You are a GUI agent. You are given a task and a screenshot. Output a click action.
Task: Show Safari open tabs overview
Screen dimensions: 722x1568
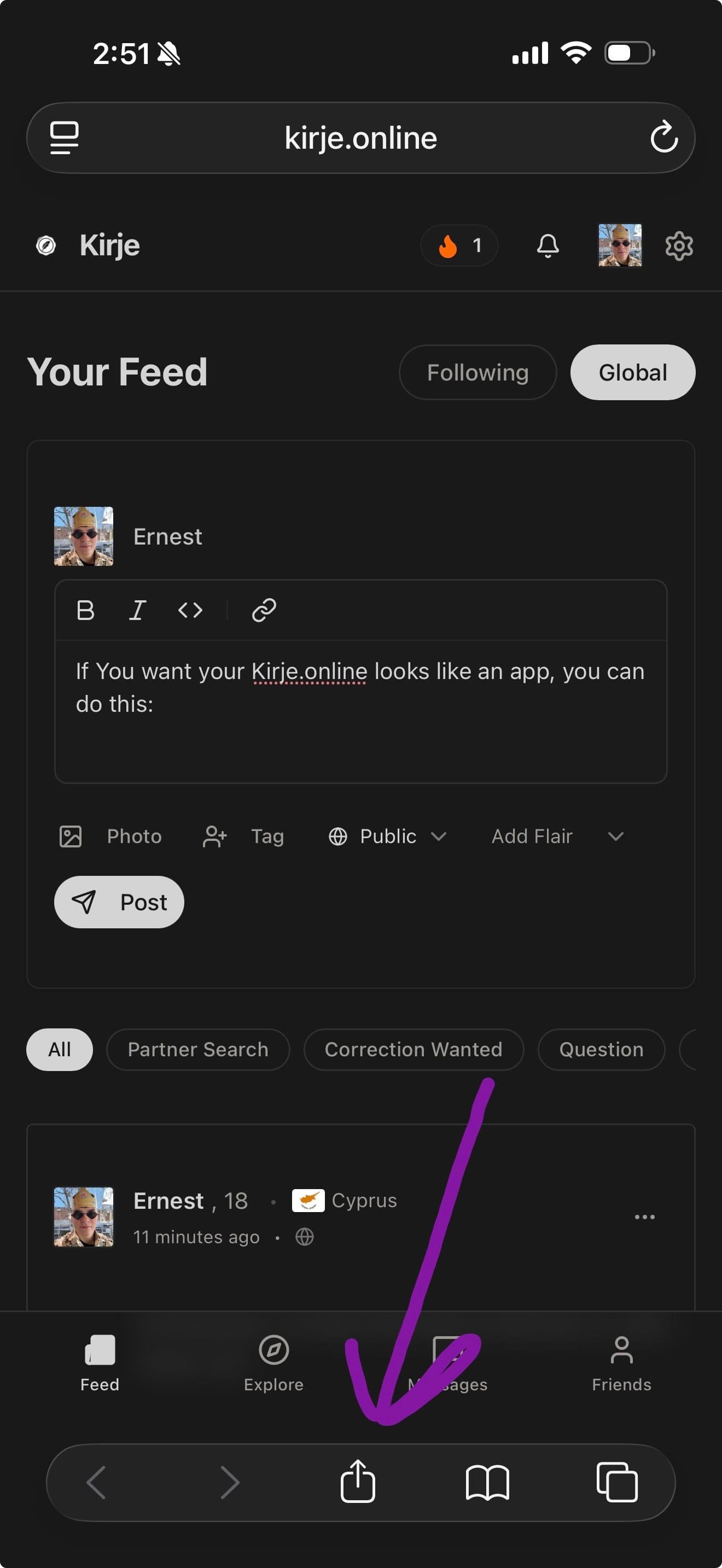click(x=616, y=1483)
